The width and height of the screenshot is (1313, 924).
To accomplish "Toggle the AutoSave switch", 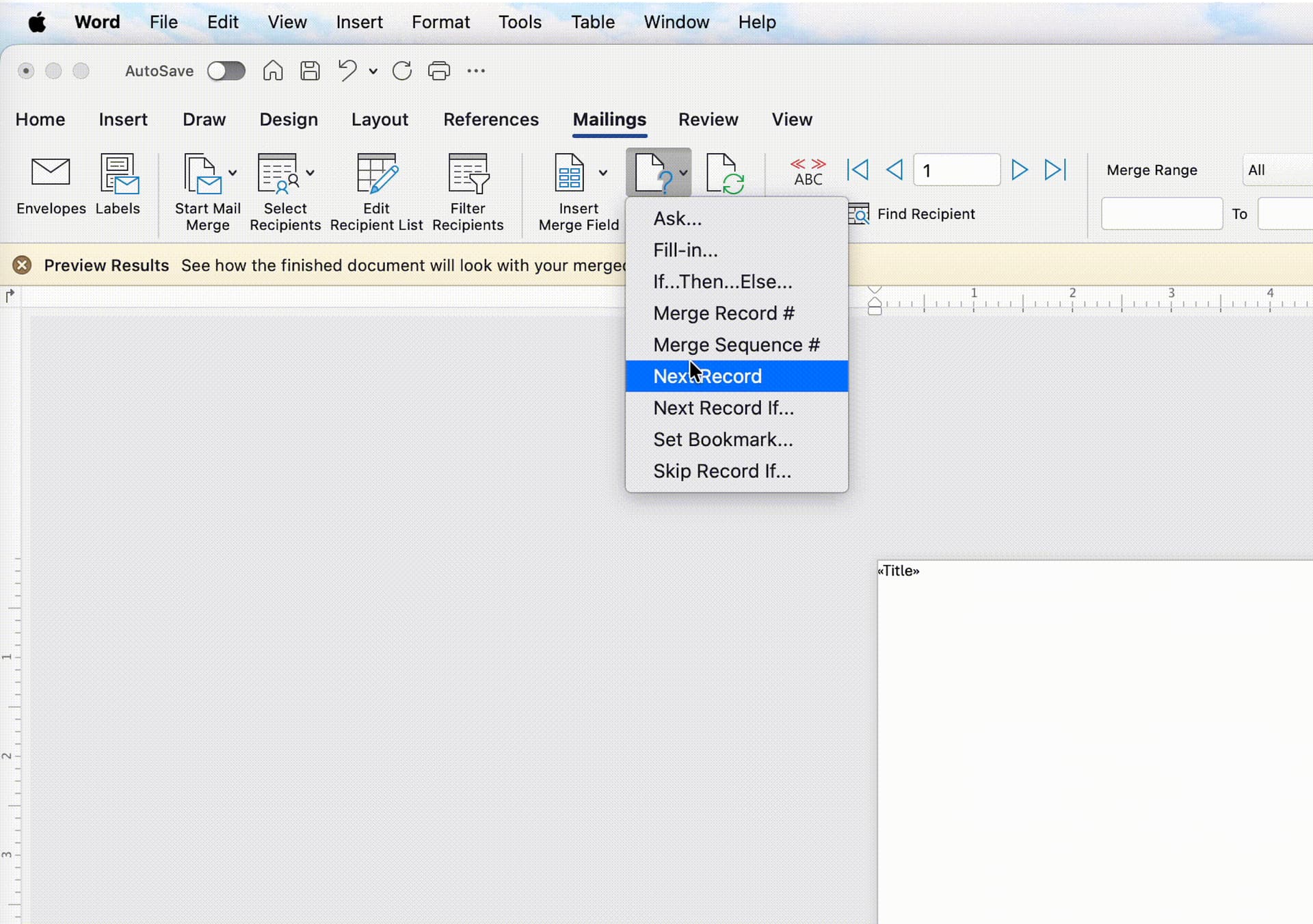I will tap(226, 70).
